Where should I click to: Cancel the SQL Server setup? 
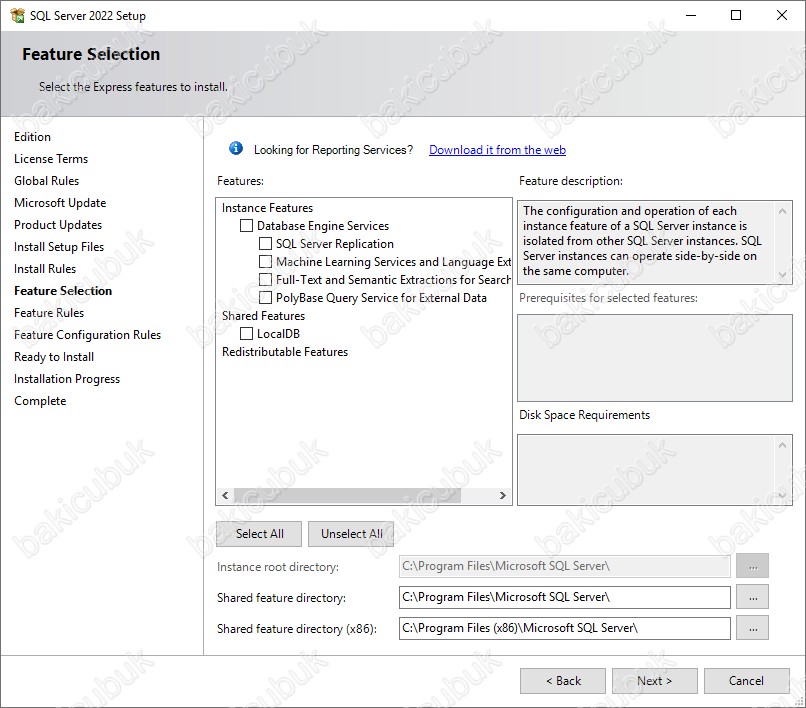[x=746, y=681]
